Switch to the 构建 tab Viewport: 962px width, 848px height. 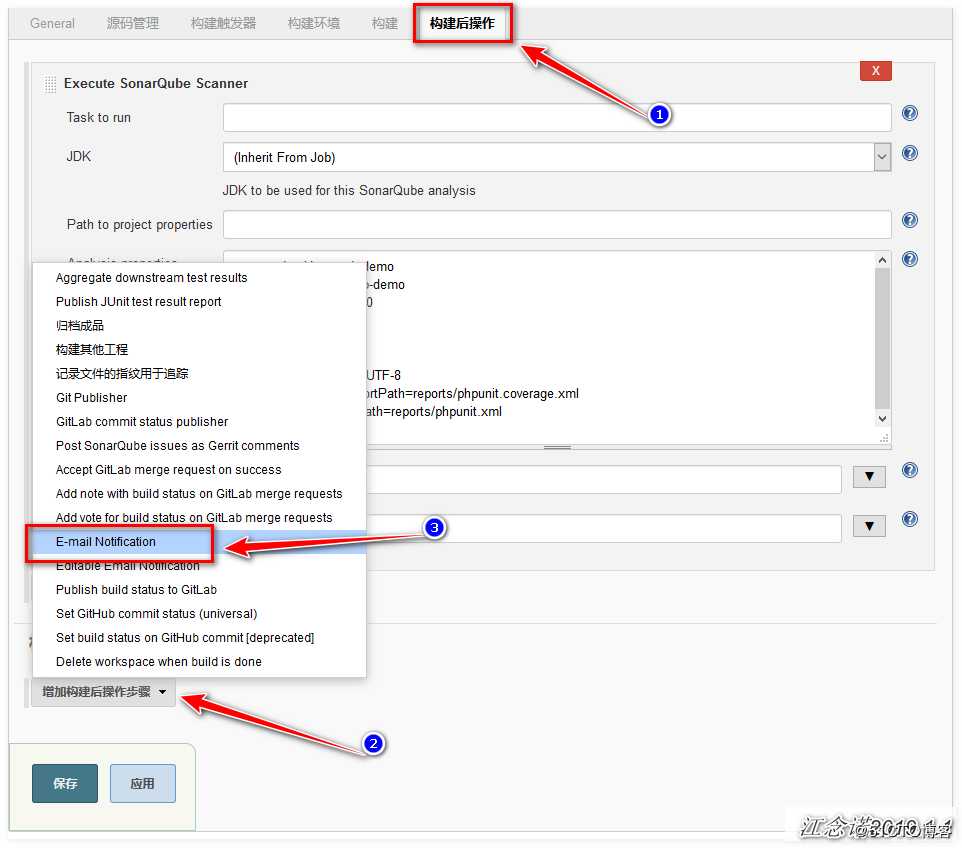[385, 23]
